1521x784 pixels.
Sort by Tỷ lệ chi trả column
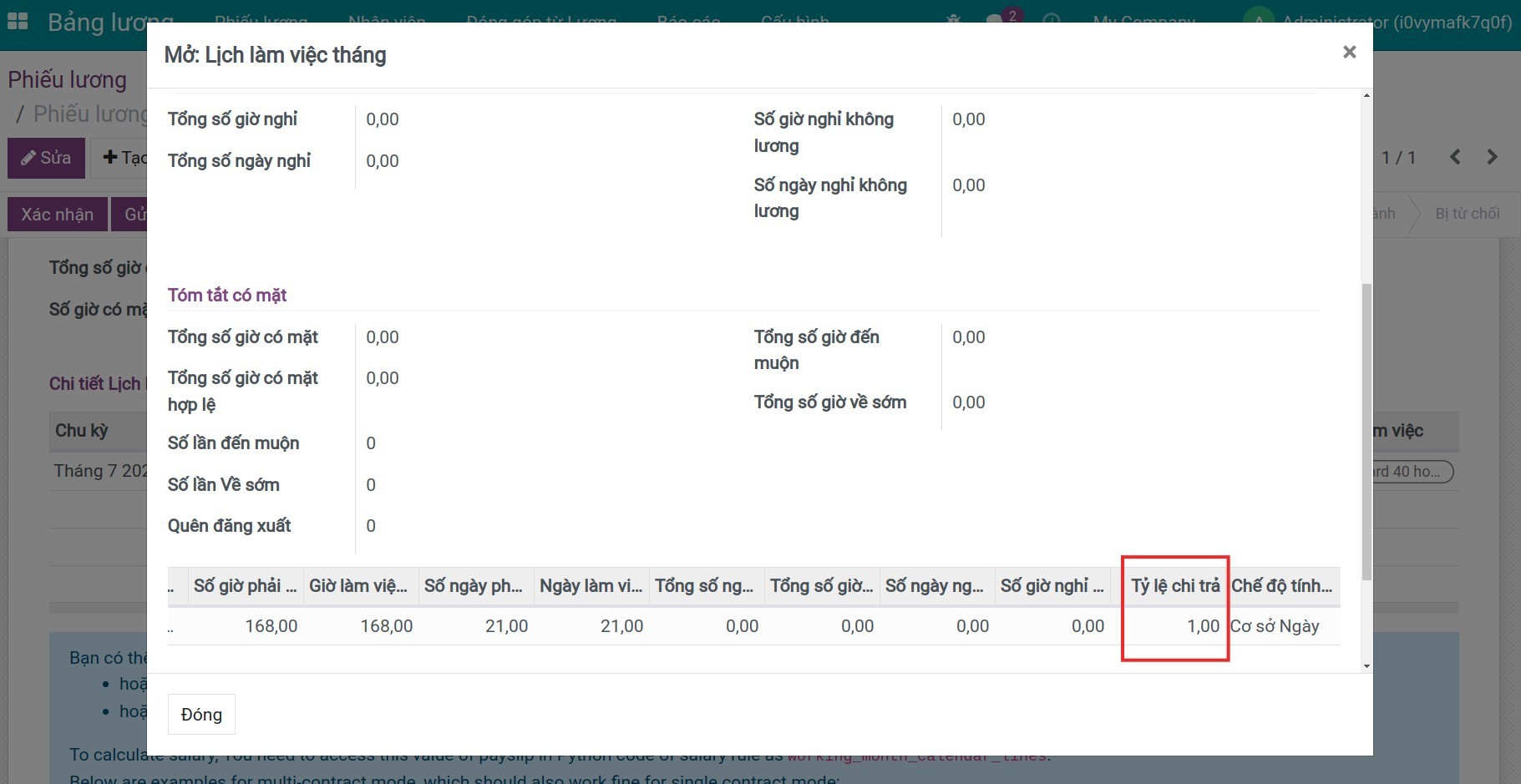point(1174,586)
